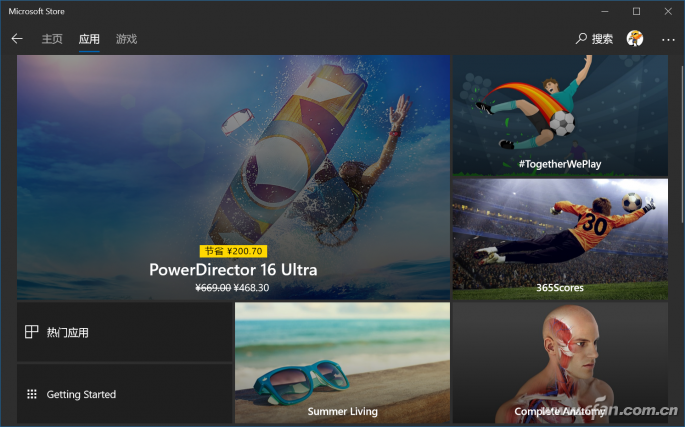
Task: Open 搜索 search box label
Action: 602,39
